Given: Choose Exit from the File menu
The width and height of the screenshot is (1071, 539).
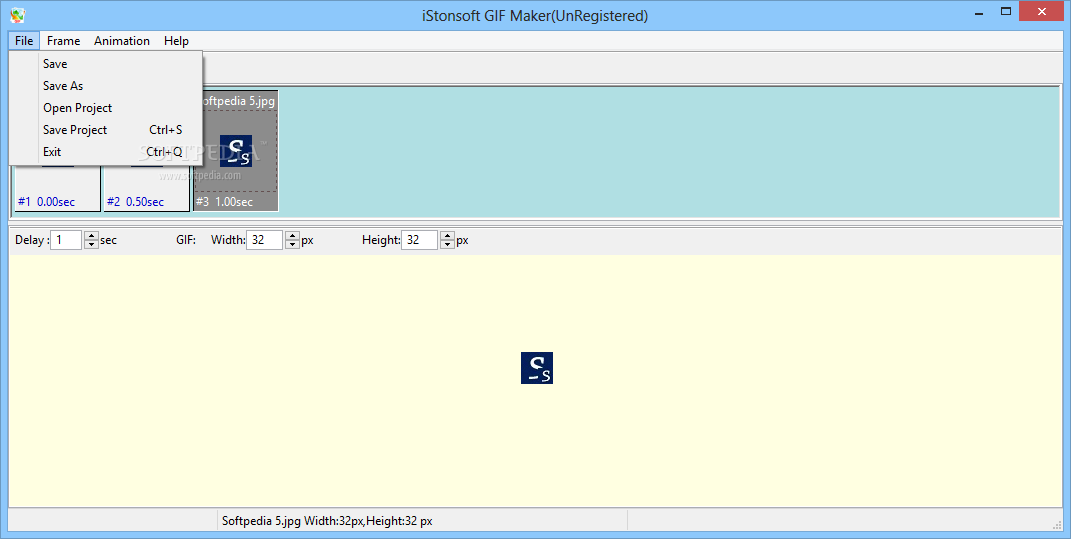Looking at the screenshot, I should point(107,152).
